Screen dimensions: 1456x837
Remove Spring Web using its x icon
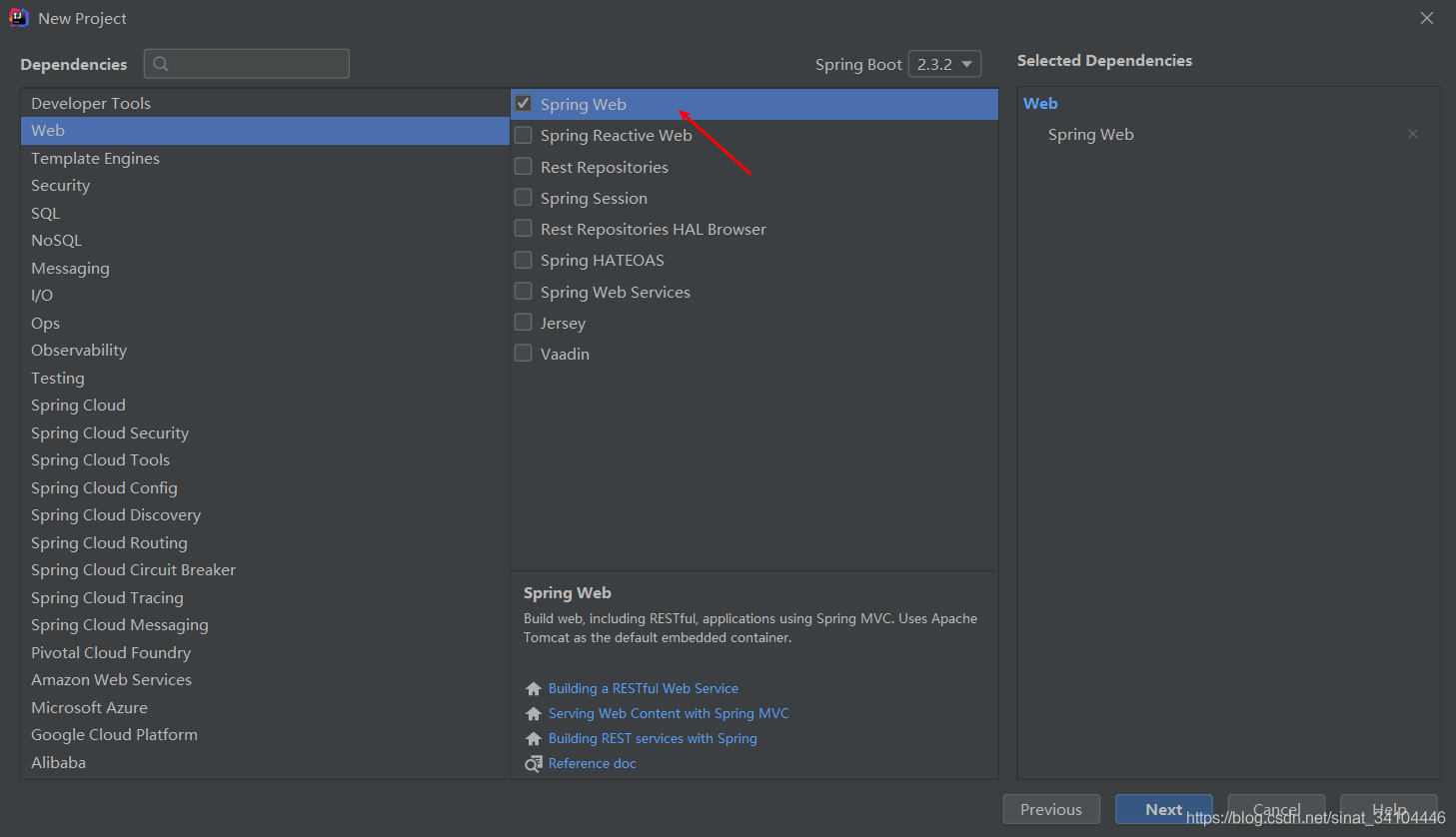pyautogui.click(x=1413, y=134)
